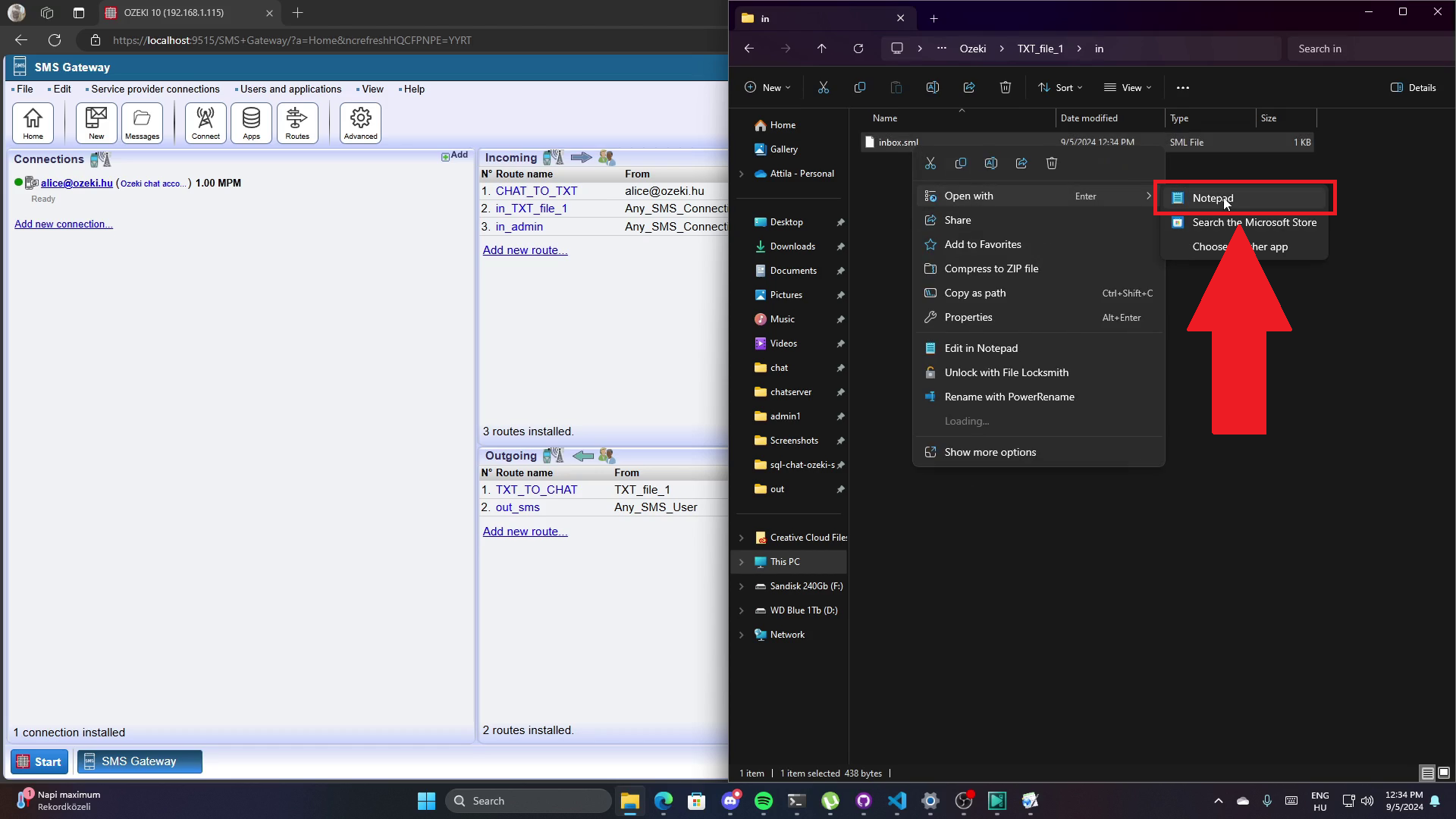Toggle the Details pane button
The image size is (1456, 819).
(1414, 88)
